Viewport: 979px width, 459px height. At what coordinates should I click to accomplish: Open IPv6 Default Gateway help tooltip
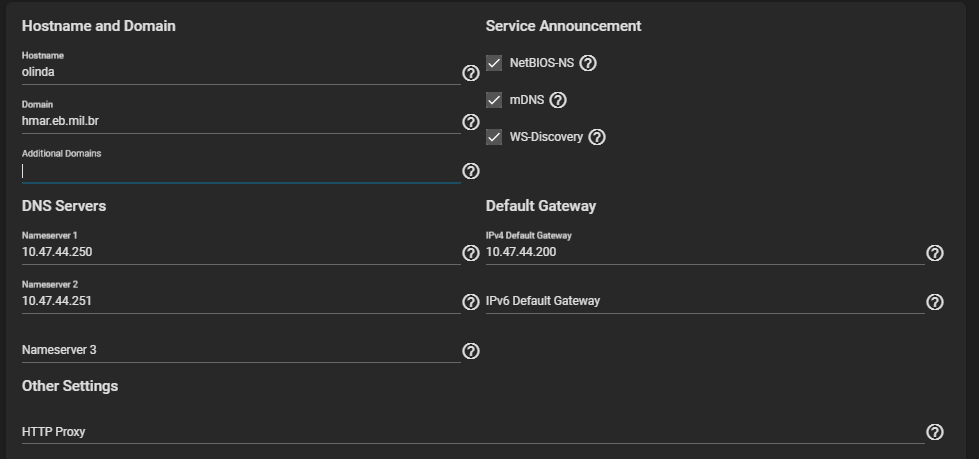[935, 302]
